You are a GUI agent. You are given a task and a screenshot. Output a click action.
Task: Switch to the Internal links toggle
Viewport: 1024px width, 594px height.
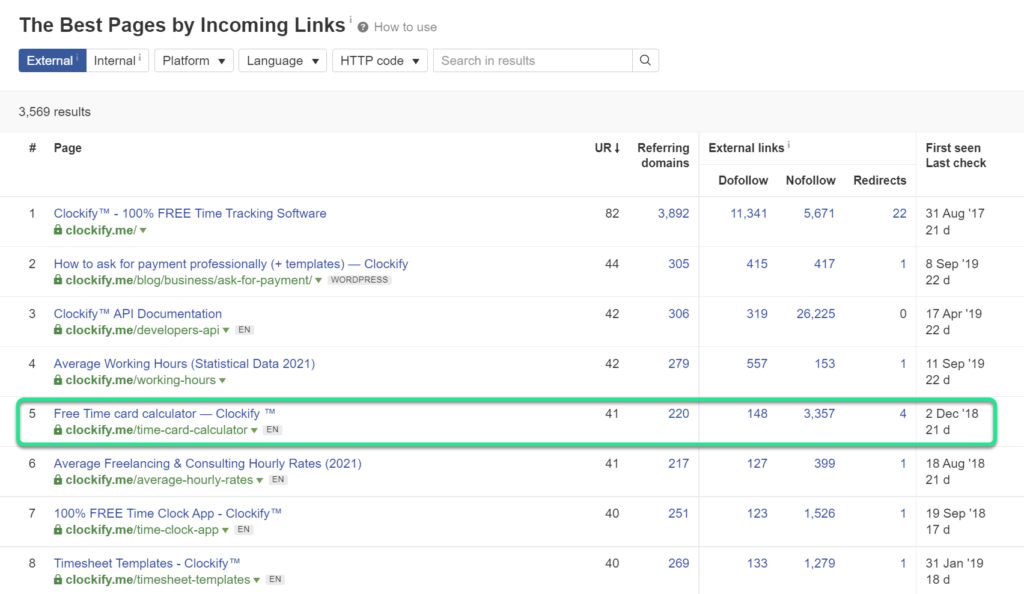pyautogui.click(x=117, y=60)
